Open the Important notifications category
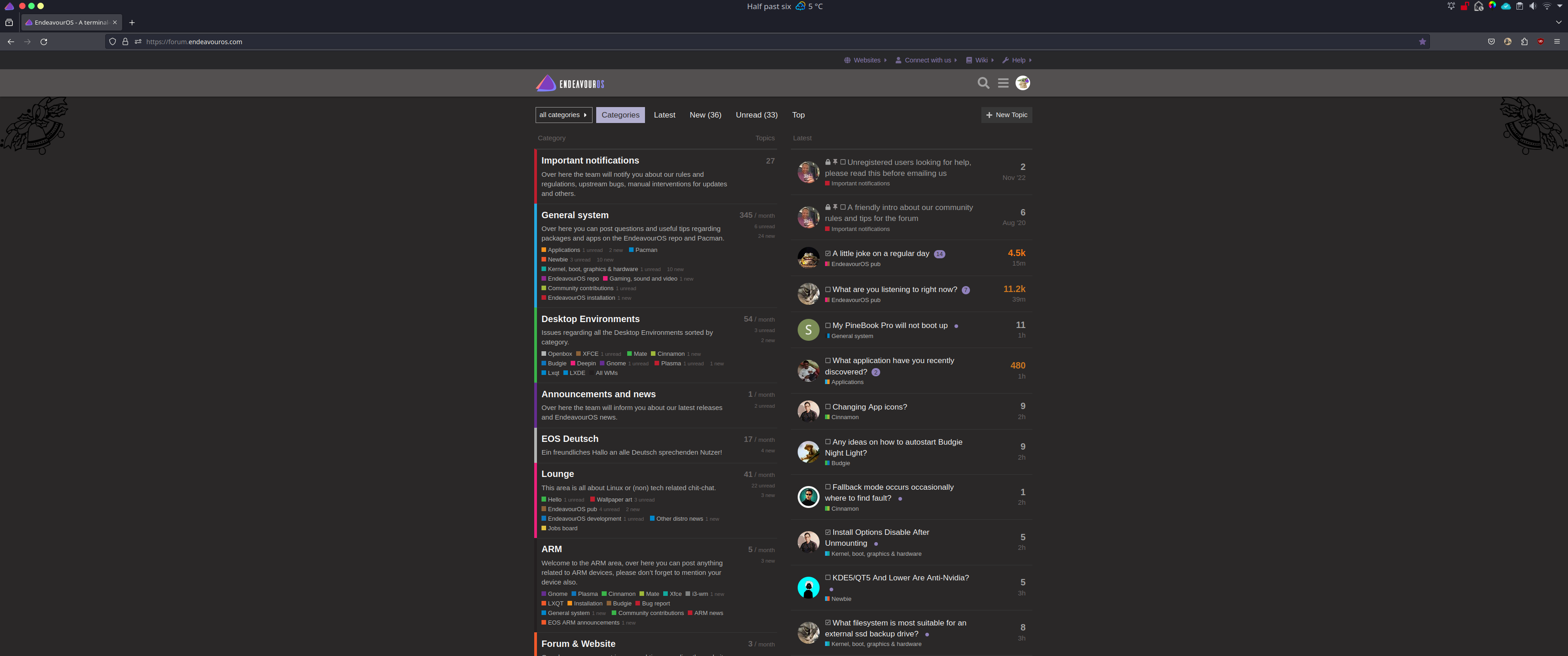This screenshot has width=1568, height=656. pyautogui.click(x=590, y=160)
